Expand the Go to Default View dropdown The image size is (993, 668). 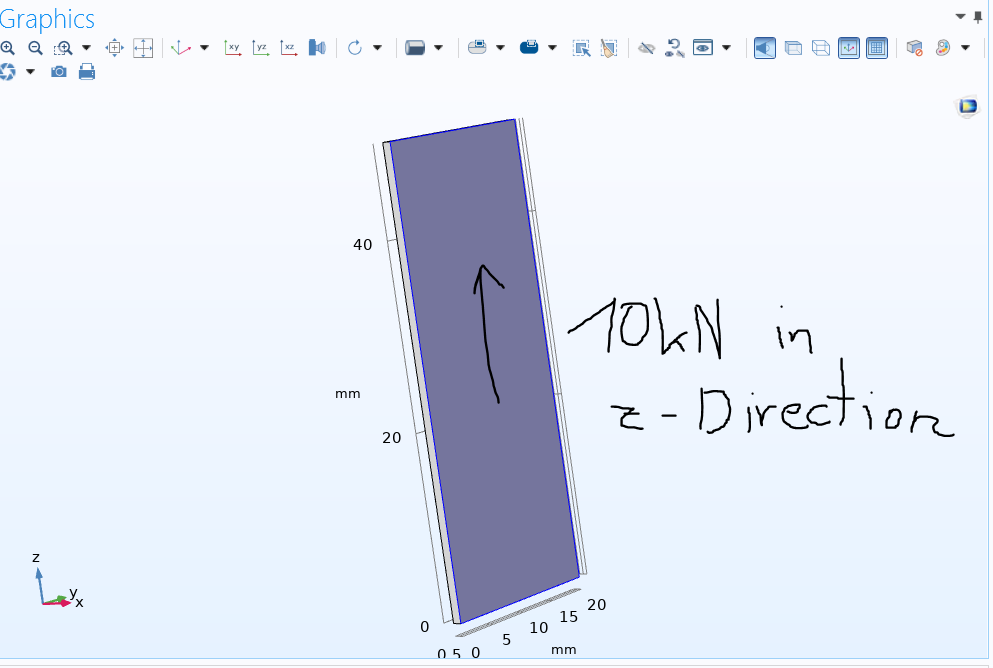[x=204, y=47]
